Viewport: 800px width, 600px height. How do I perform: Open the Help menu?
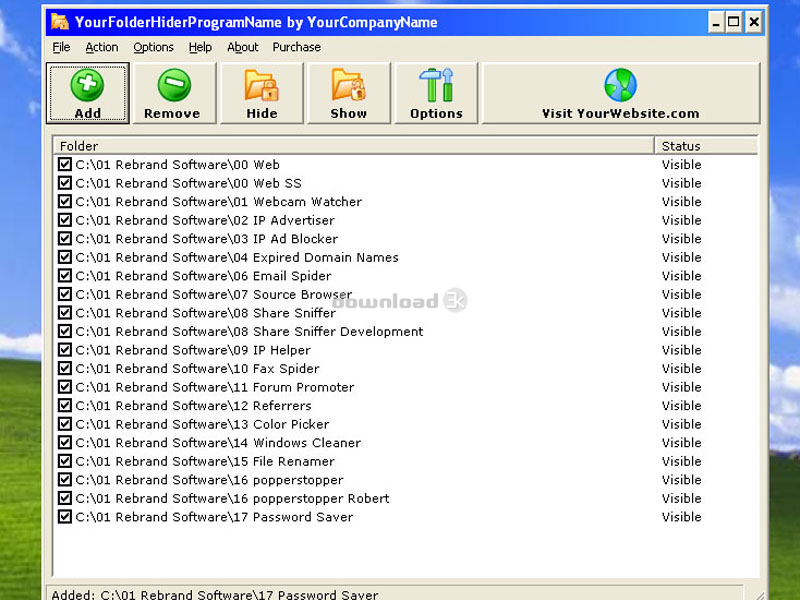click(200, 47)
